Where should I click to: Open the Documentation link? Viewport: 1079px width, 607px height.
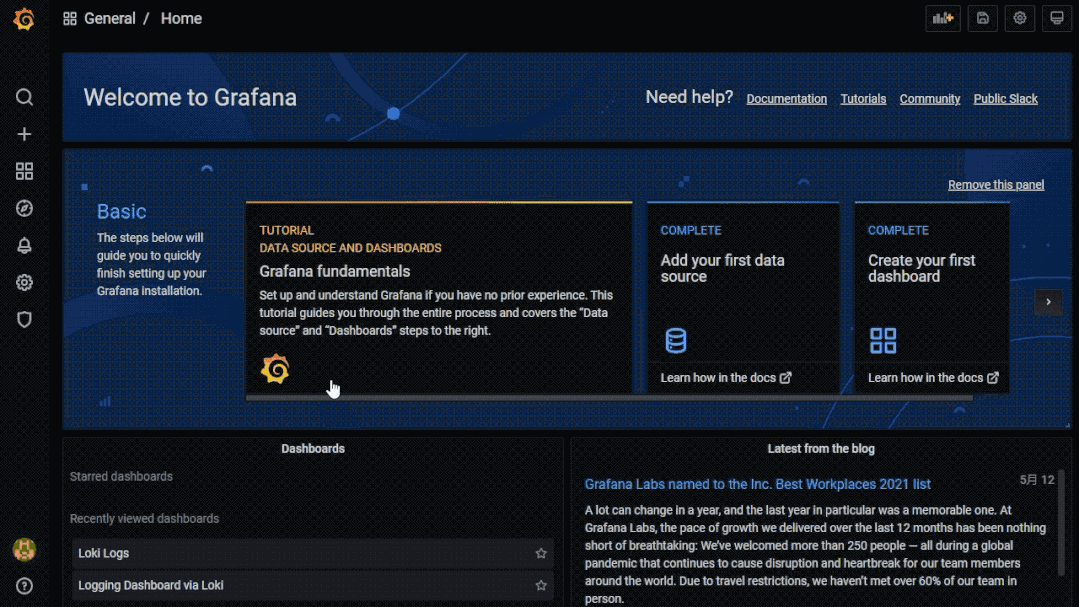[787, 99]
